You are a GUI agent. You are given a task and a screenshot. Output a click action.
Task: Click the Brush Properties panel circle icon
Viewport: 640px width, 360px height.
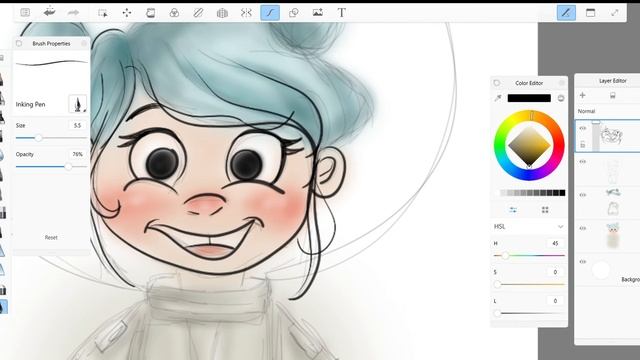(x=19, y=43)
